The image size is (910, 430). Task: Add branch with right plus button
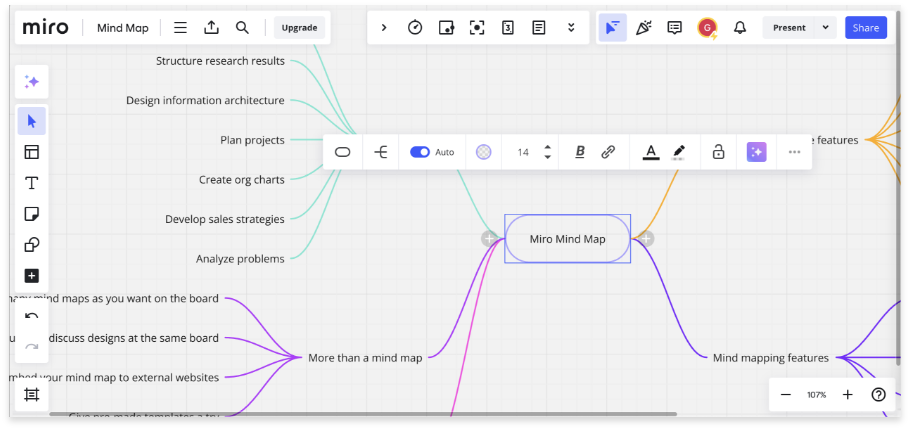[647, 238]
